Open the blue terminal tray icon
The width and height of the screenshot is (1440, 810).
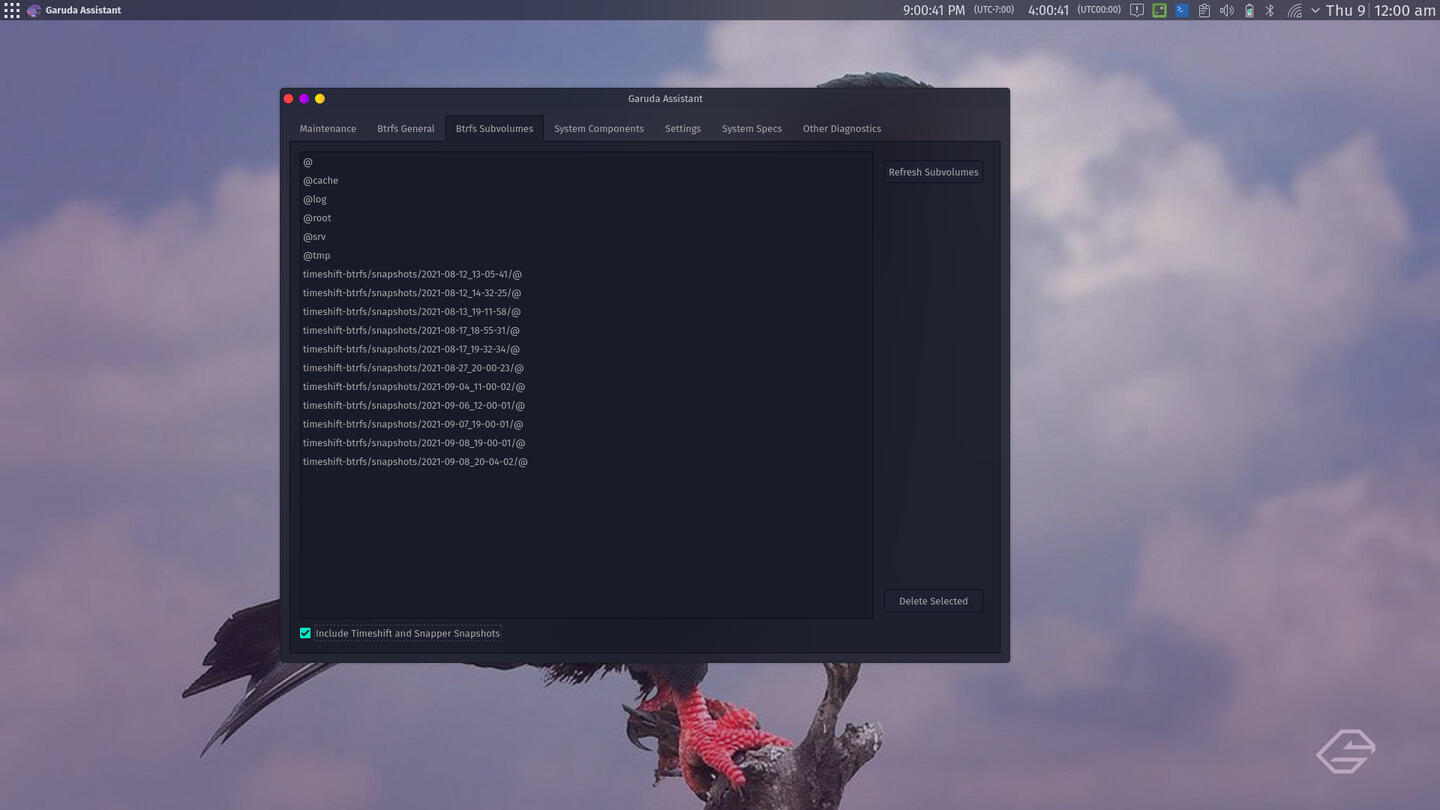[1181, 10]
